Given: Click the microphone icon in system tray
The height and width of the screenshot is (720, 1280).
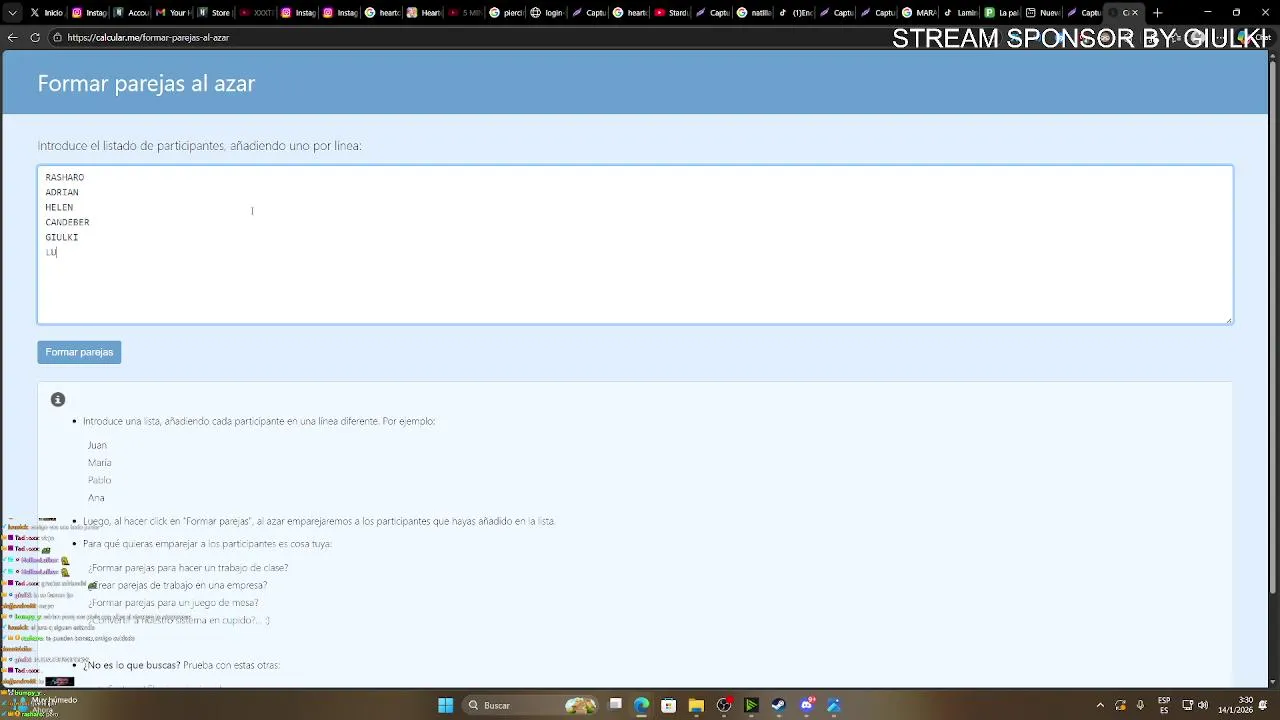Looking at the screenshot, I should 1140,705.
